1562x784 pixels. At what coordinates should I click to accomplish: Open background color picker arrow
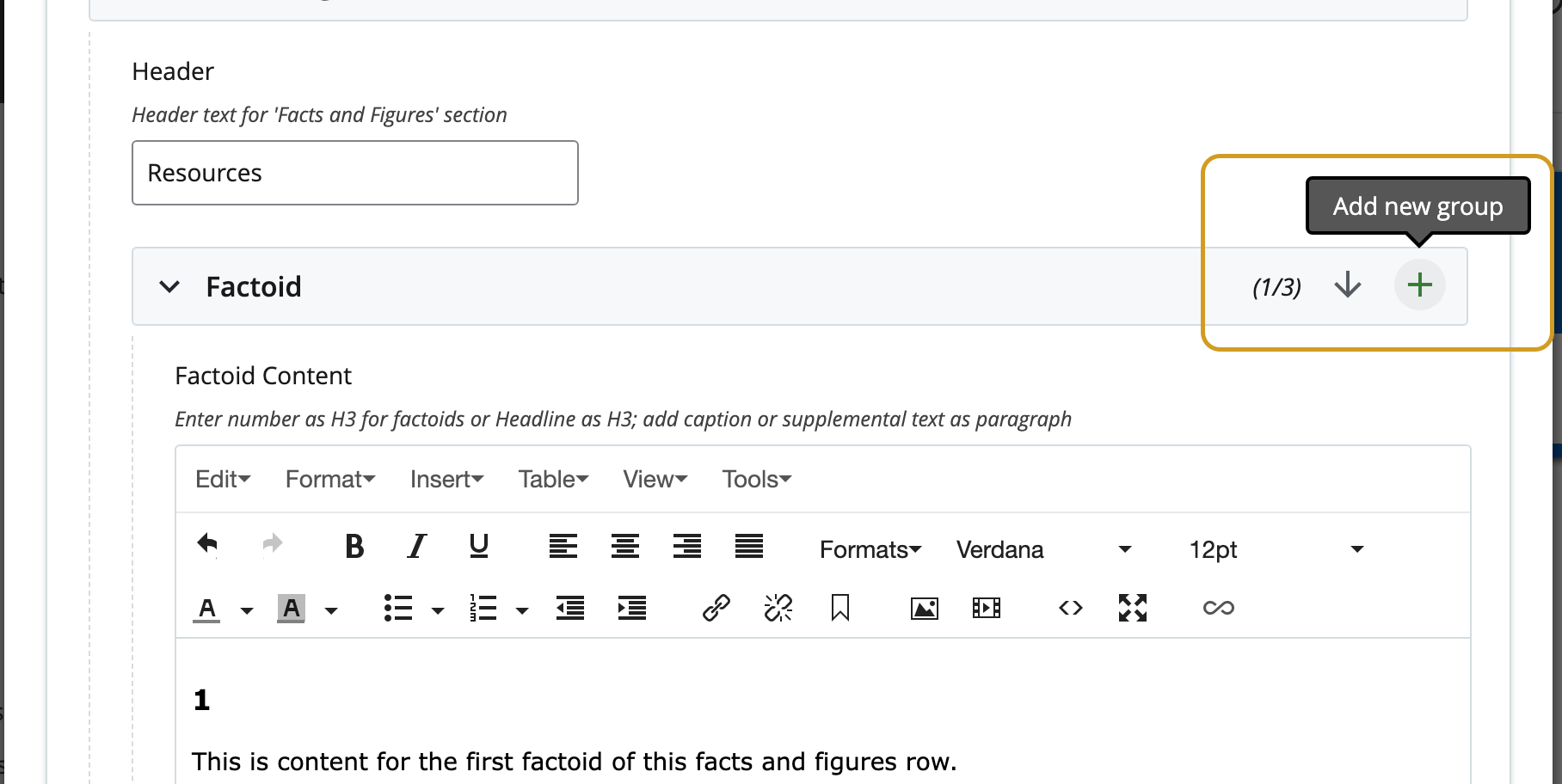(331, 610)
